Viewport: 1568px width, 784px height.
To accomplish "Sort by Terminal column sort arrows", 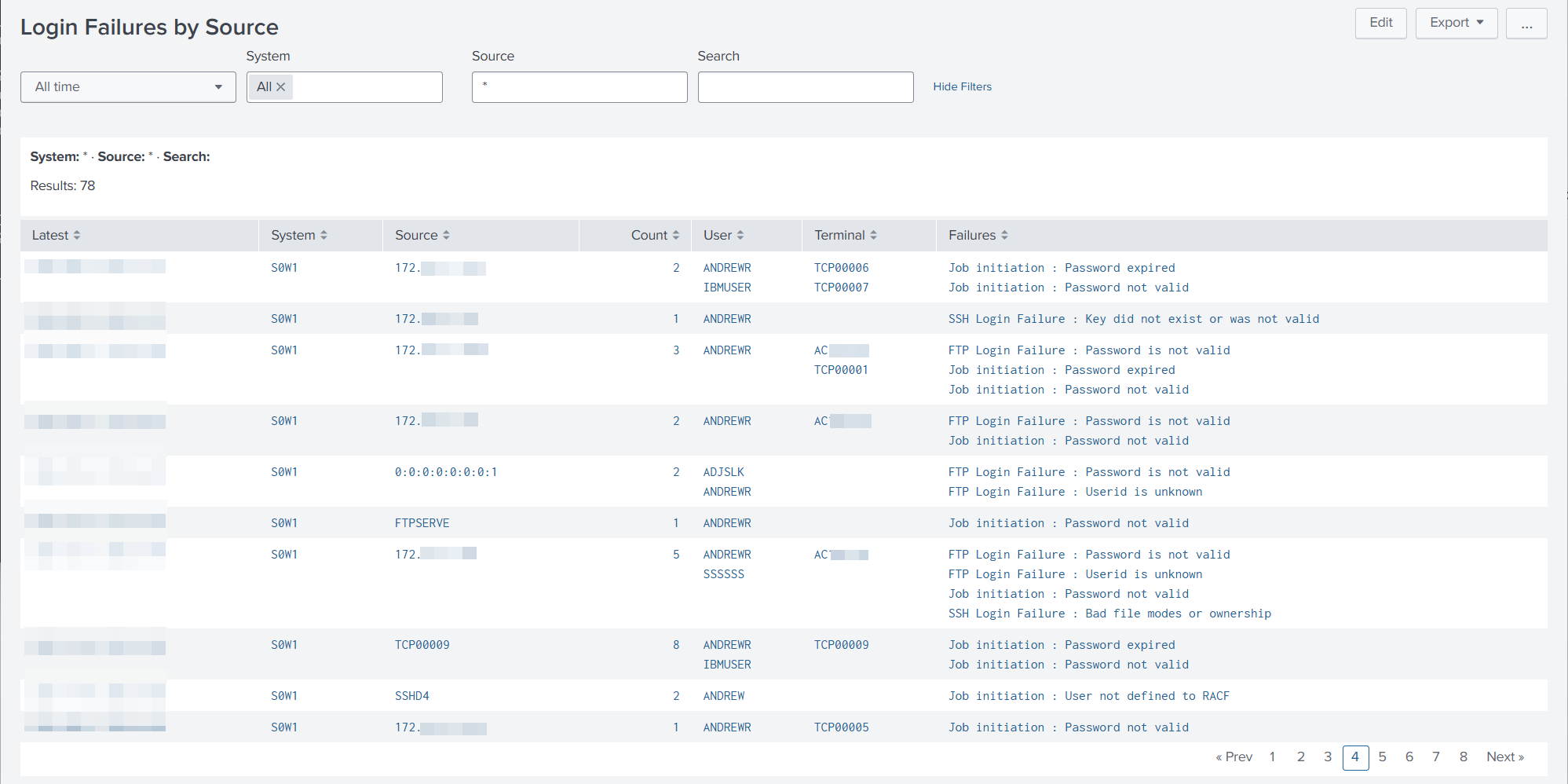I will click(x=873, y=236).
